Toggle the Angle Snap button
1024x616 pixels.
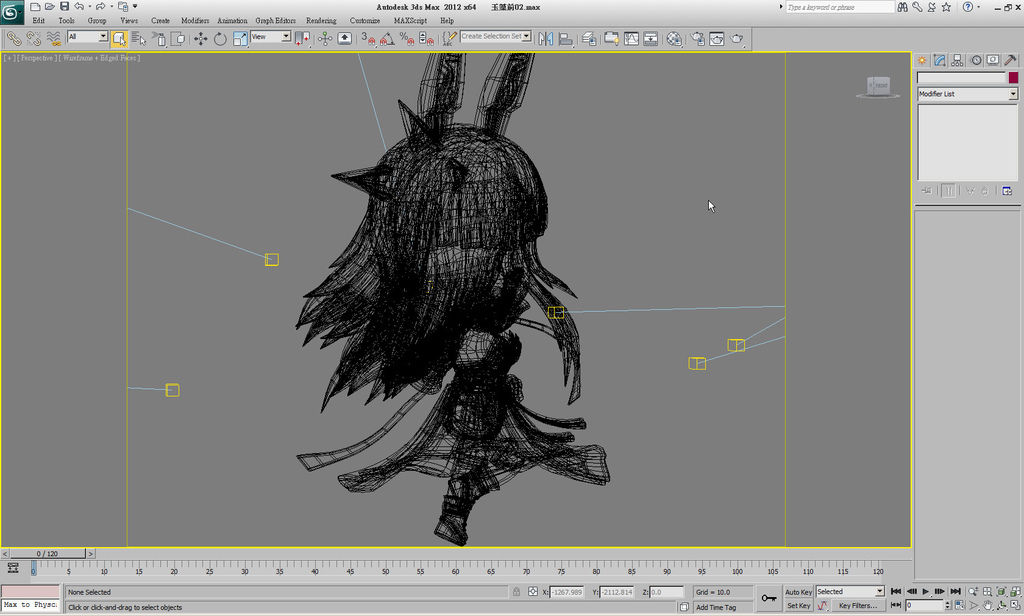click(387, 39)
